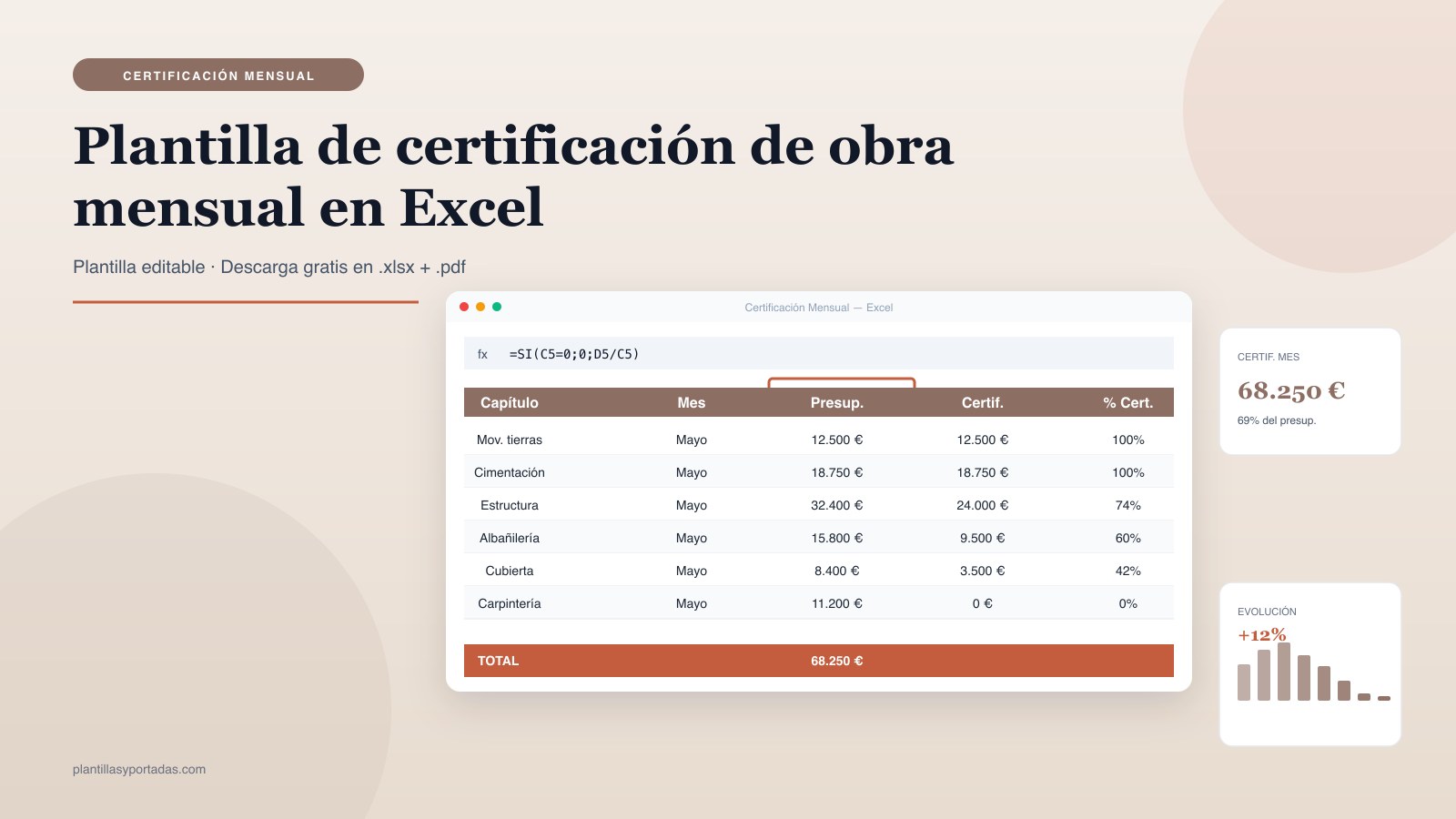Viewport: 1456px width, 819px height.
Task: Click the yellow minimize dot in mockup window
Action: [480, 307]
